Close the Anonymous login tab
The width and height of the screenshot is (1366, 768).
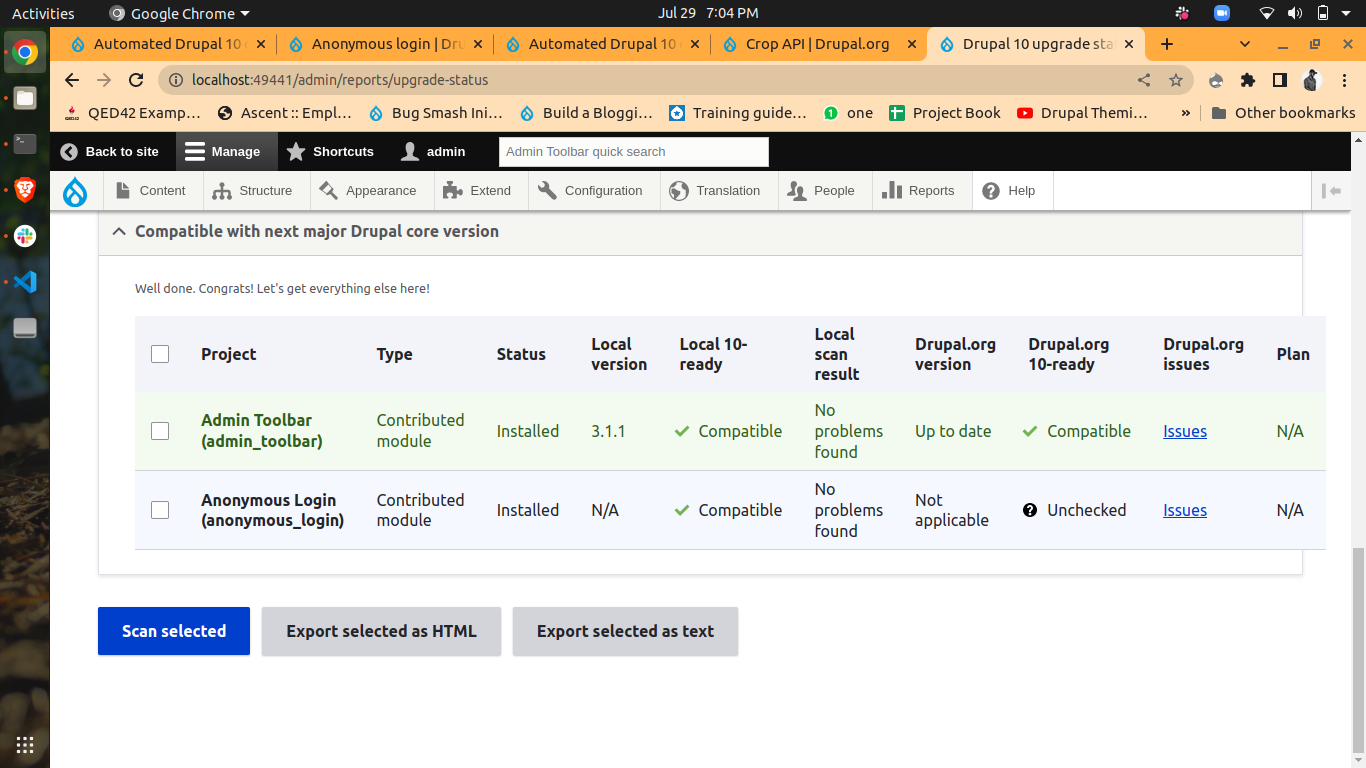click(478, 44)
